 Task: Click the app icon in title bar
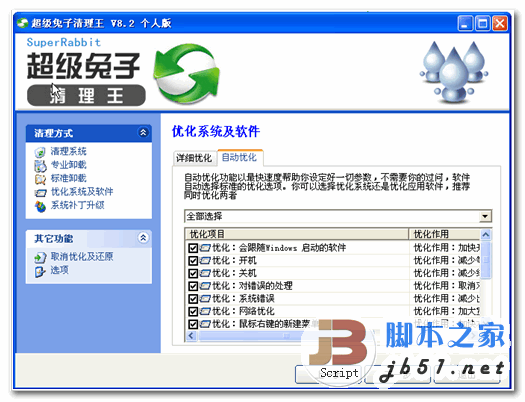(23, 23)
